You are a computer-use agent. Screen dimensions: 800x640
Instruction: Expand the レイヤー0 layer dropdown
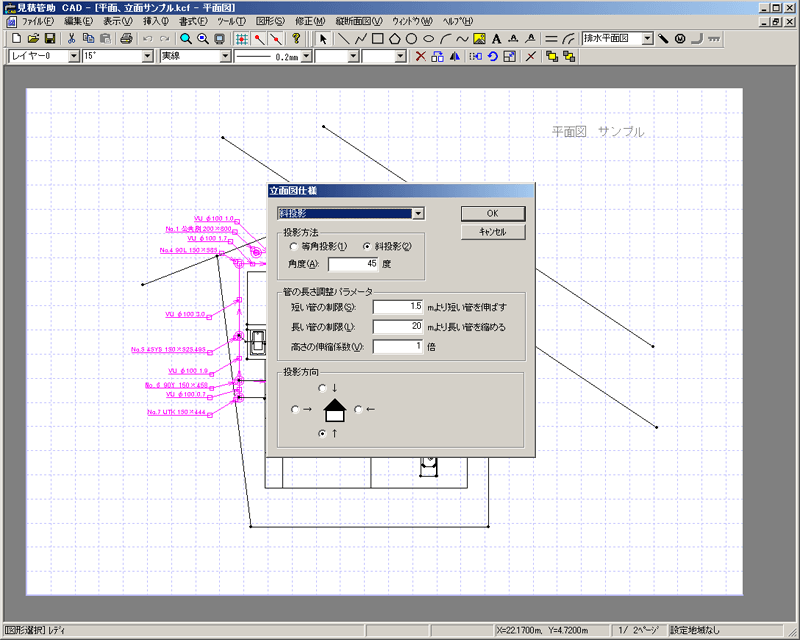[x=74, y=56]
